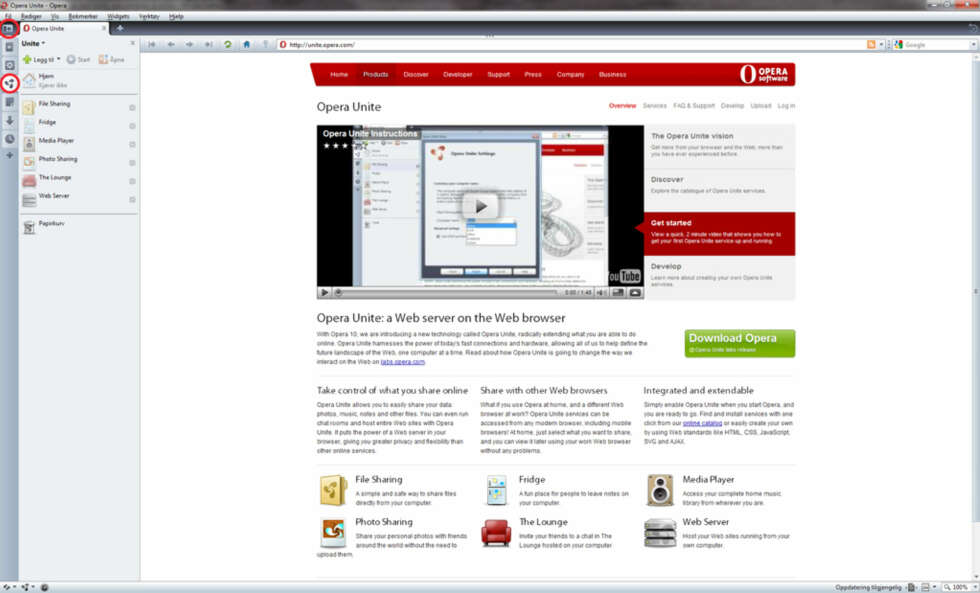Click the Web Server icon in panel
980x593 pixels.
tap(29, 199)
